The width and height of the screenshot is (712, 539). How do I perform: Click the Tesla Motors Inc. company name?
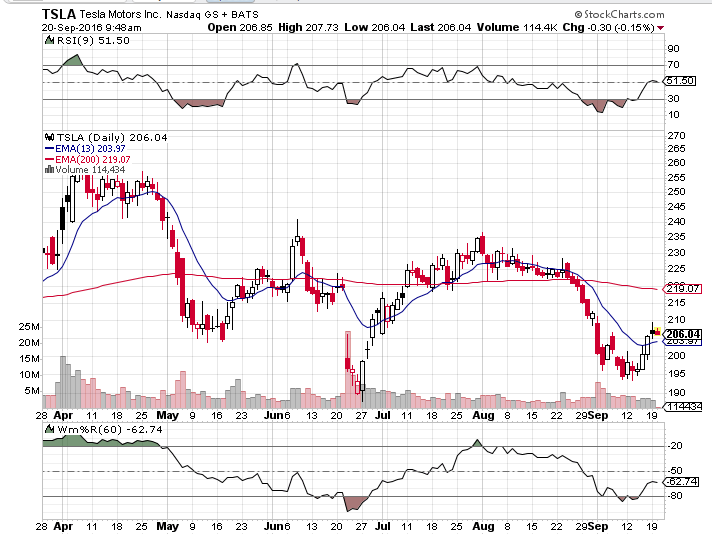(x=120, y=15)
